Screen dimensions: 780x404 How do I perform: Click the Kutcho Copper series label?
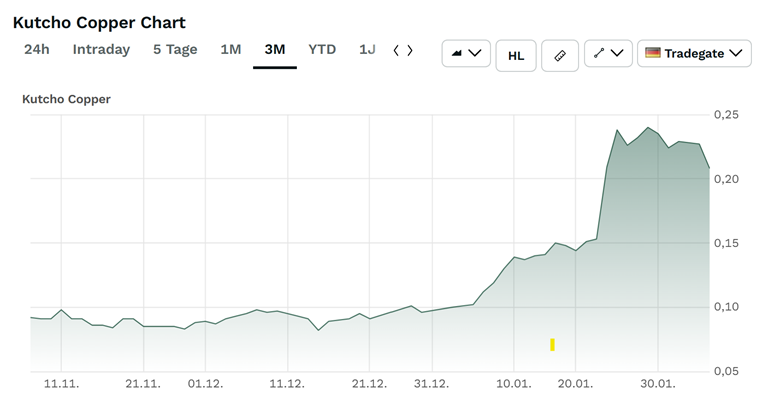66,99
